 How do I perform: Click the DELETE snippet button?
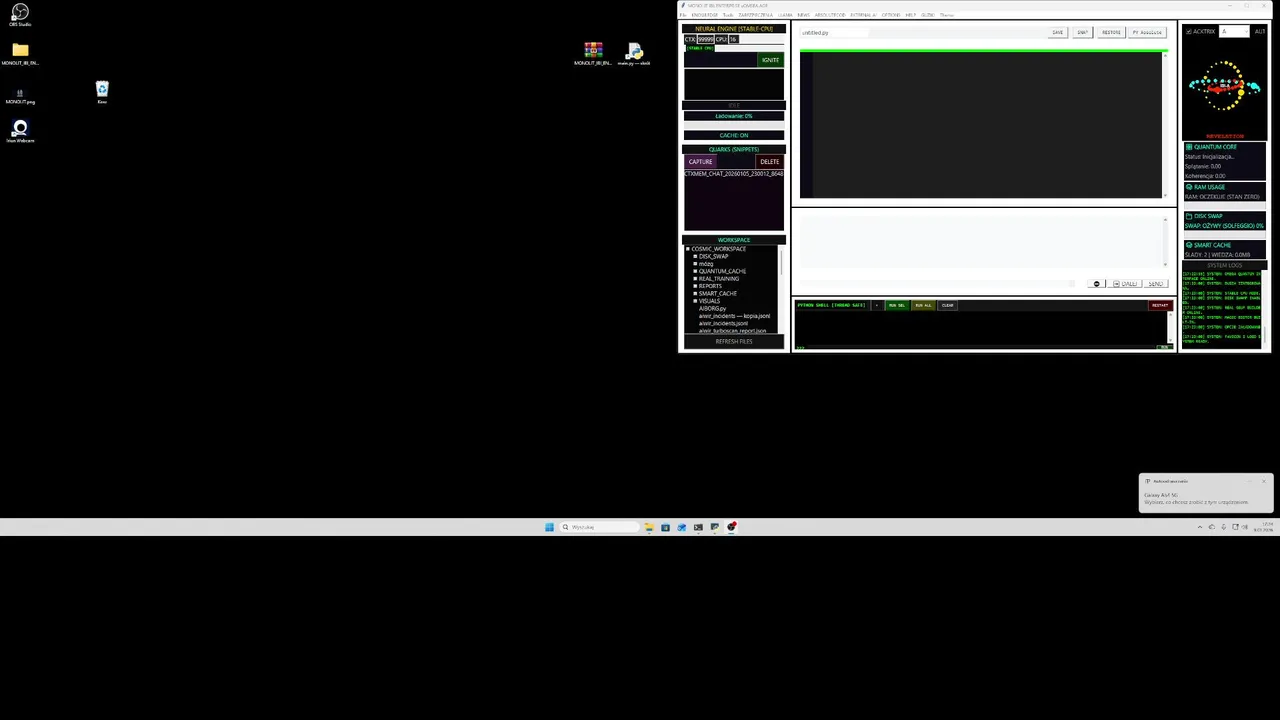769,162
